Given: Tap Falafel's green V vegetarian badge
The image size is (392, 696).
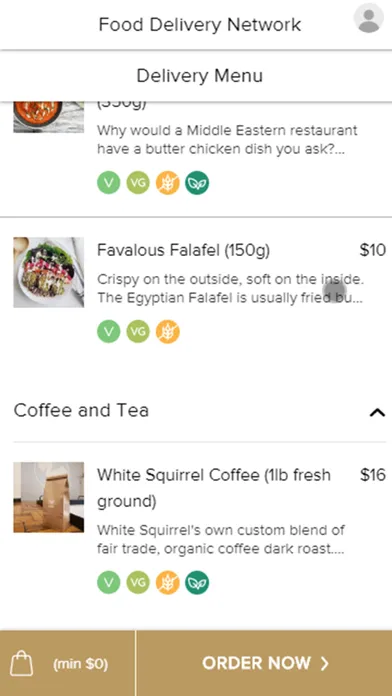Looking at the screenshot, I should pyautogui.click(x=109, y=332).
